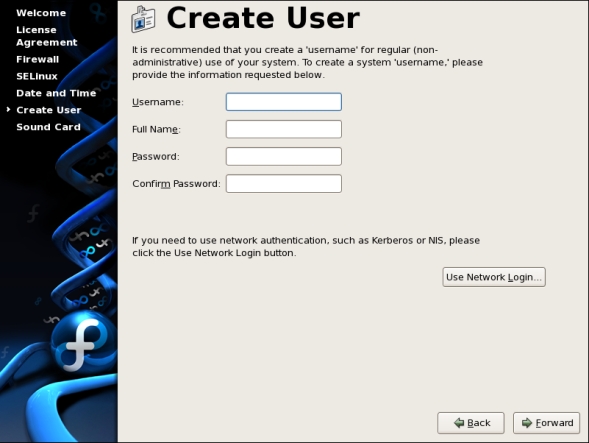This screenshot has width=589, height=443.
Task: Focus the Username text field
Action: tap(284, 102)
